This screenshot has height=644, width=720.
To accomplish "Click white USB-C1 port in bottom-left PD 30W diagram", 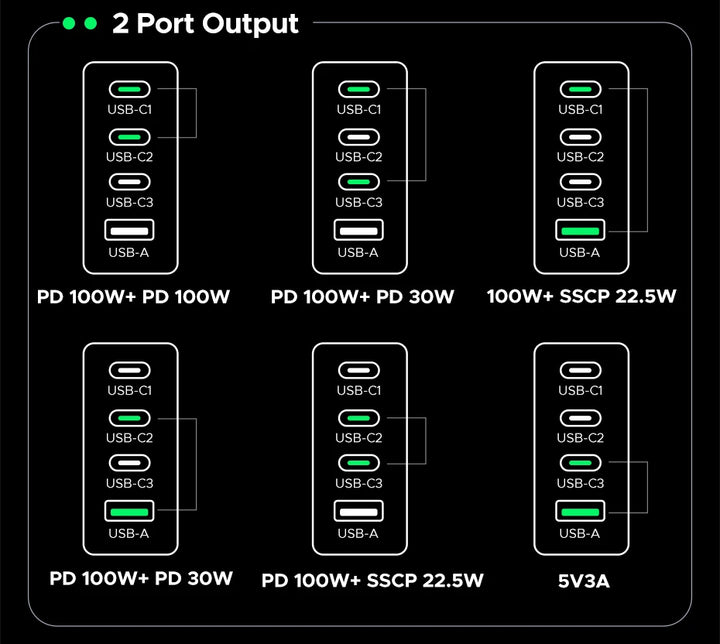I will click(129, 370).
